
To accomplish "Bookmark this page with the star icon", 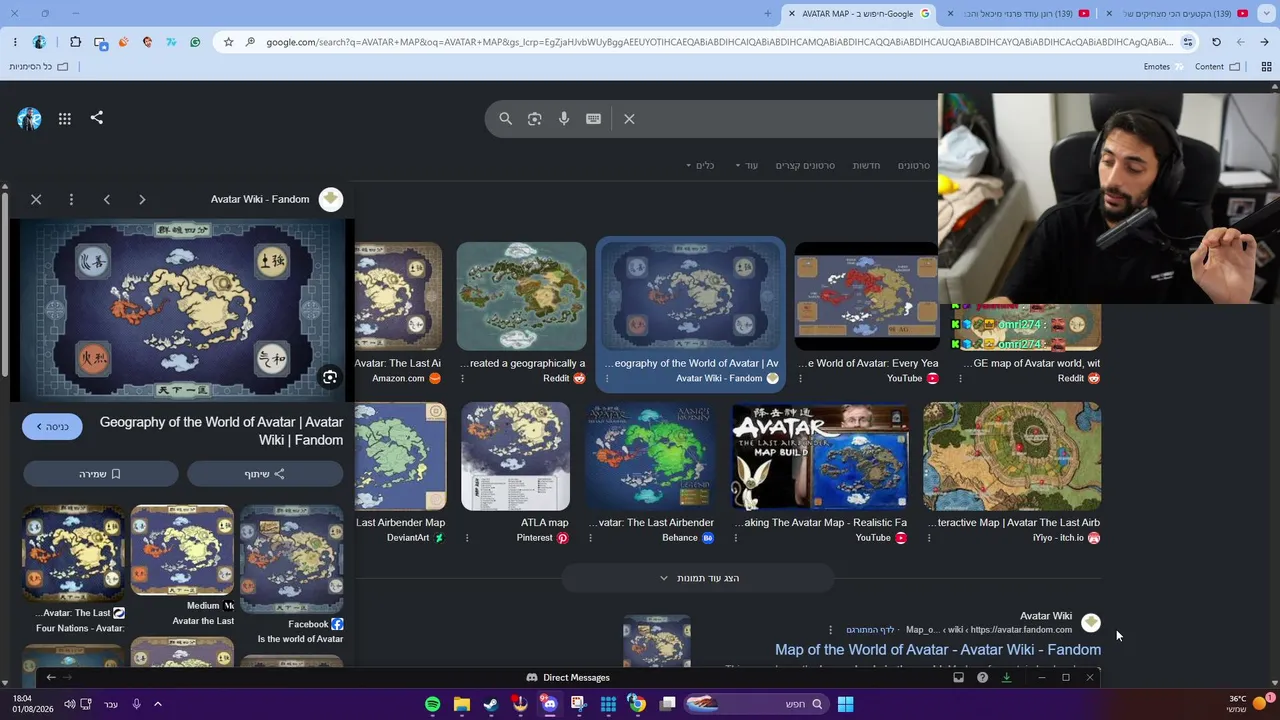I will pos(229,42).
